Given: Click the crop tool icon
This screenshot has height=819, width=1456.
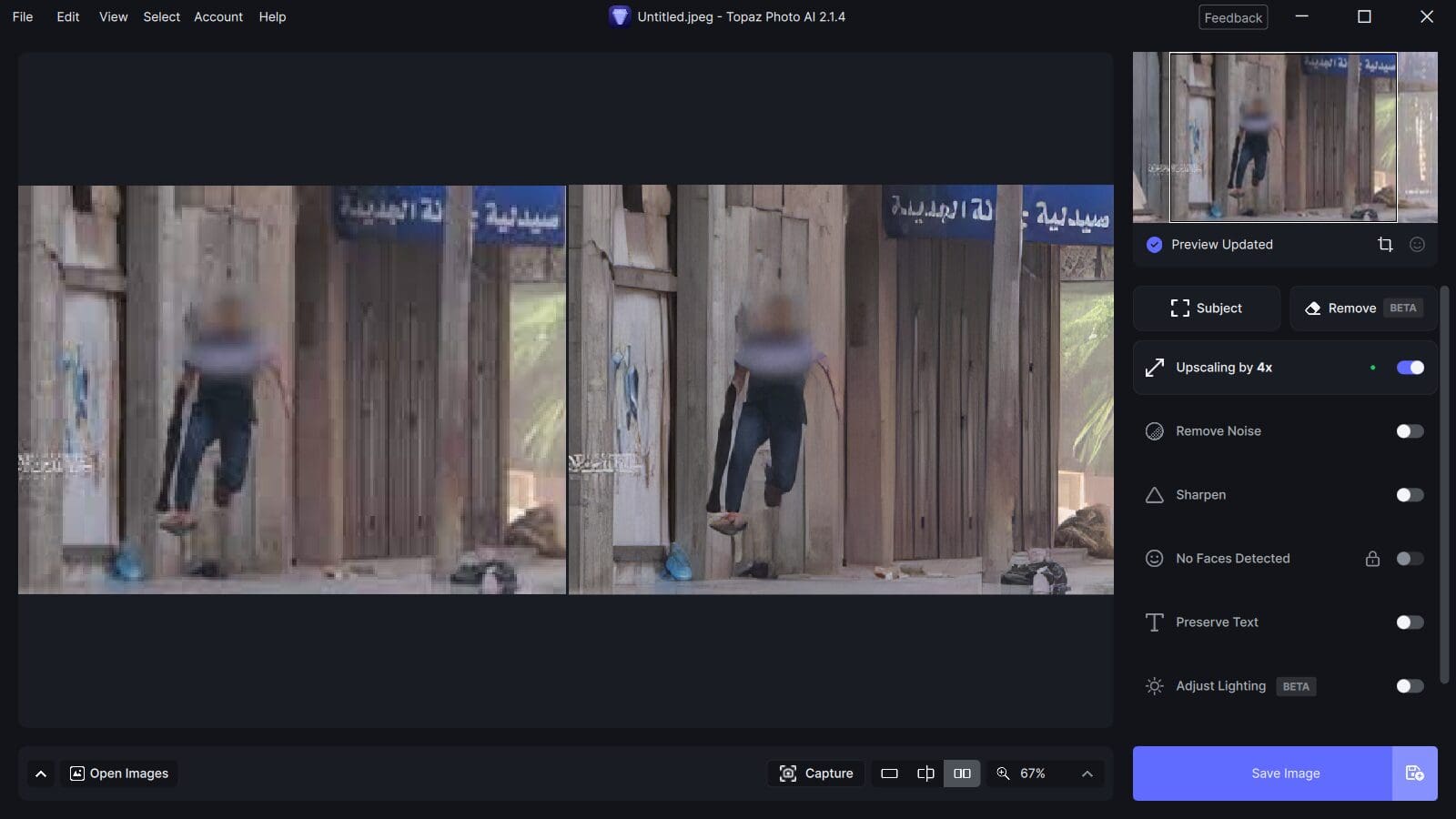Looking at the screenshot, I should (x=1385, y=244).
